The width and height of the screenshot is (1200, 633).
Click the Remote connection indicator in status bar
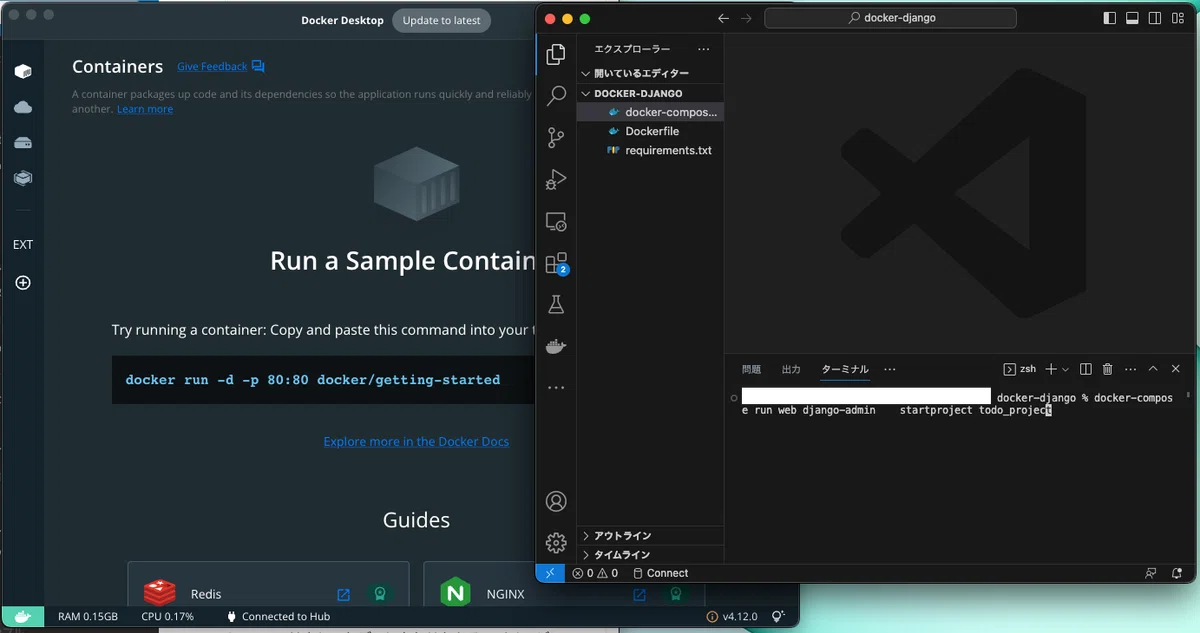click(x=549, y=573)
